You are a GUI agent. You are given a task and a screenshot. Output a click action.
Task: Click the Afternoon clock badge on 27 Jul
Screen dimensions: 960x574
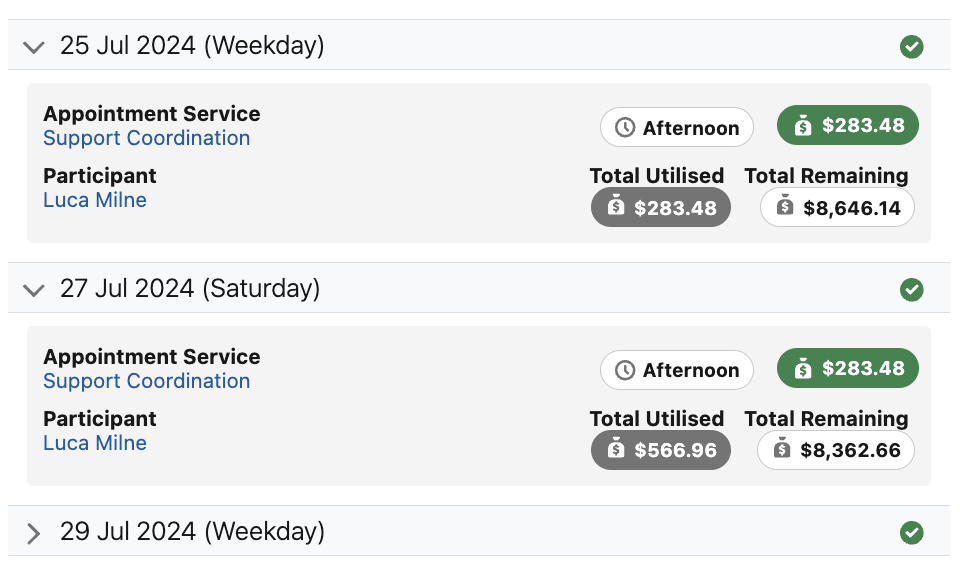(677, 370)
